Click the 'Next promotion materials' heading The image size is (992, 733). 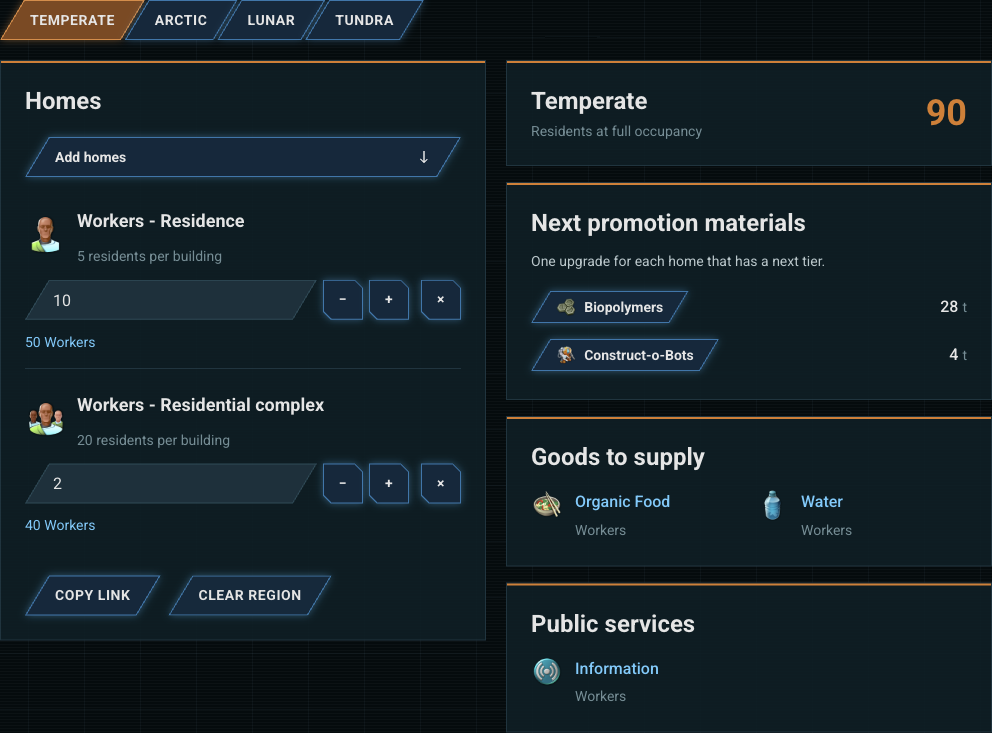coord(668,223)
